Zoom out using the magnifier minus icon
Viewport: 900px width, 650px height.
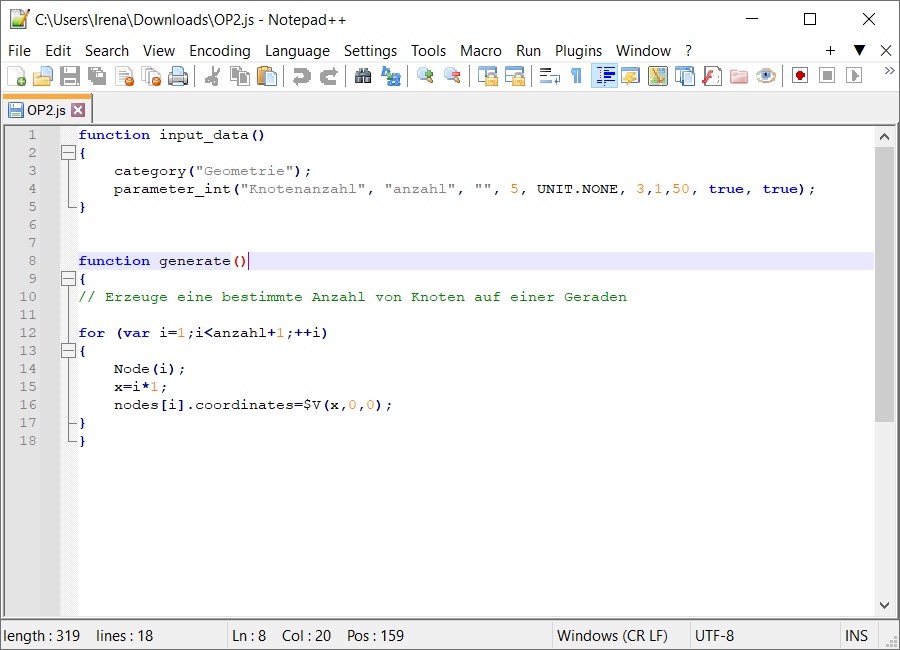tap(452, 76)
